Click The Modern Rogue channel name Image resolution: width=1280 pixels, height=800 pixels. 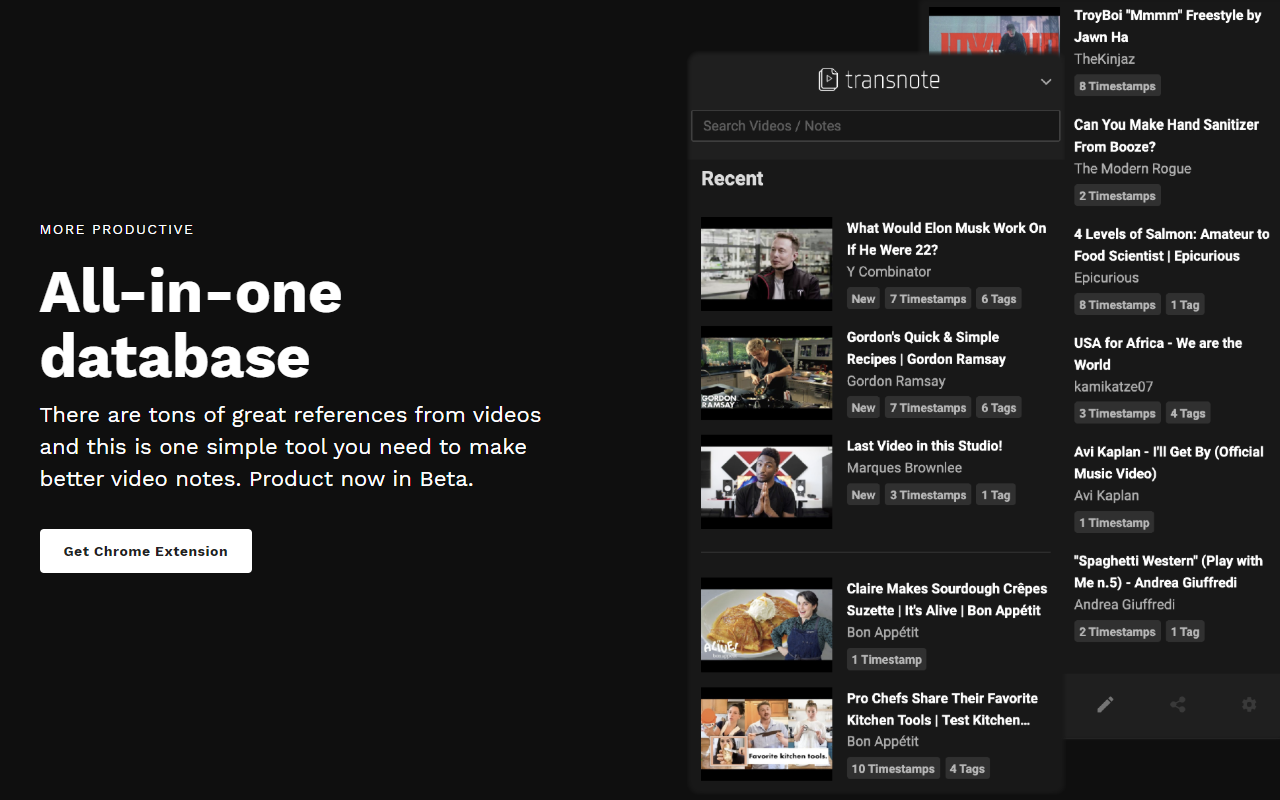pyautogui.click(x=1132, y=169)
